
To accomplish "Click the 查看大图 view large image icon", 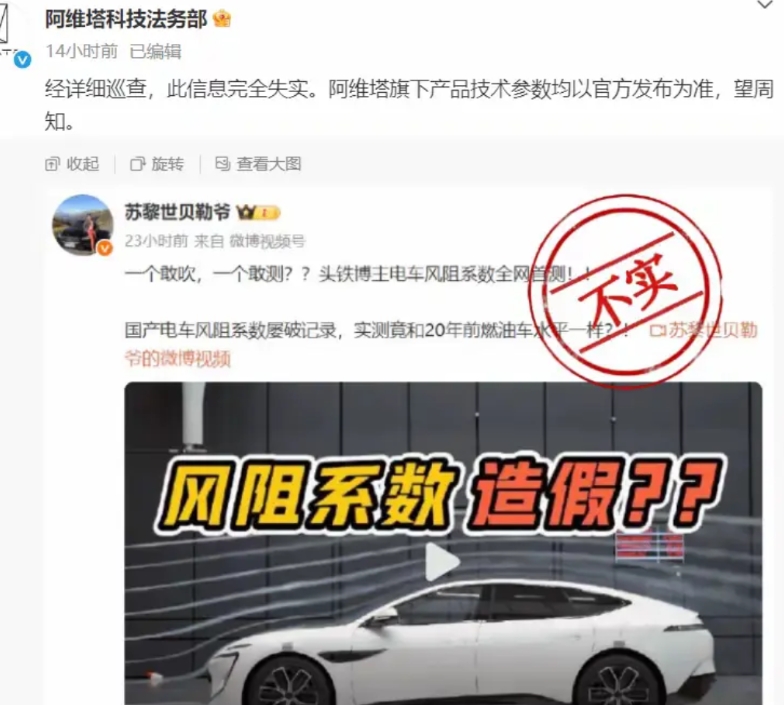I will [x=222, y=164].
